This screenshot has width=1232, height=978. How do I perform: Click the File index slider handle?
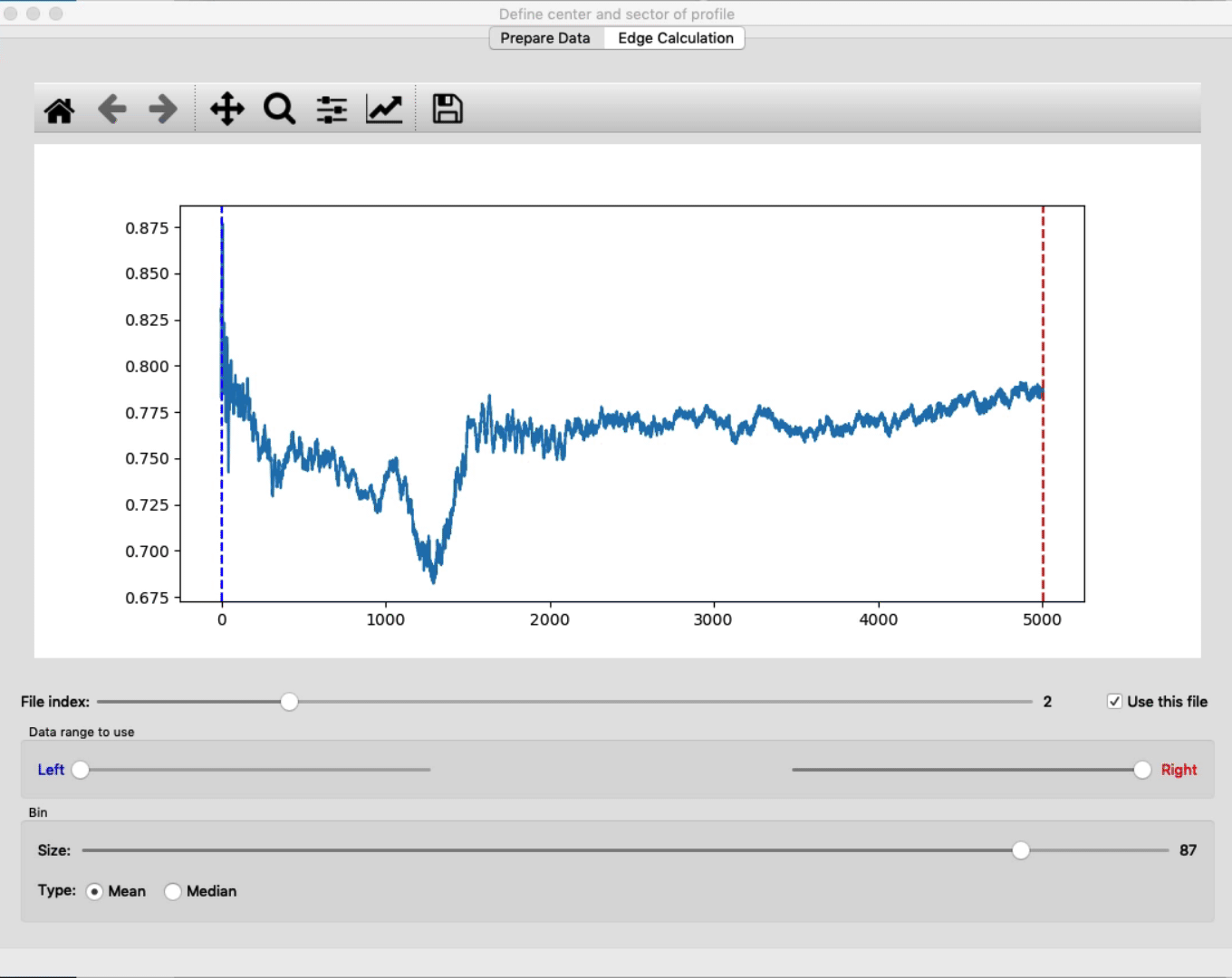(x=289, y=702)
